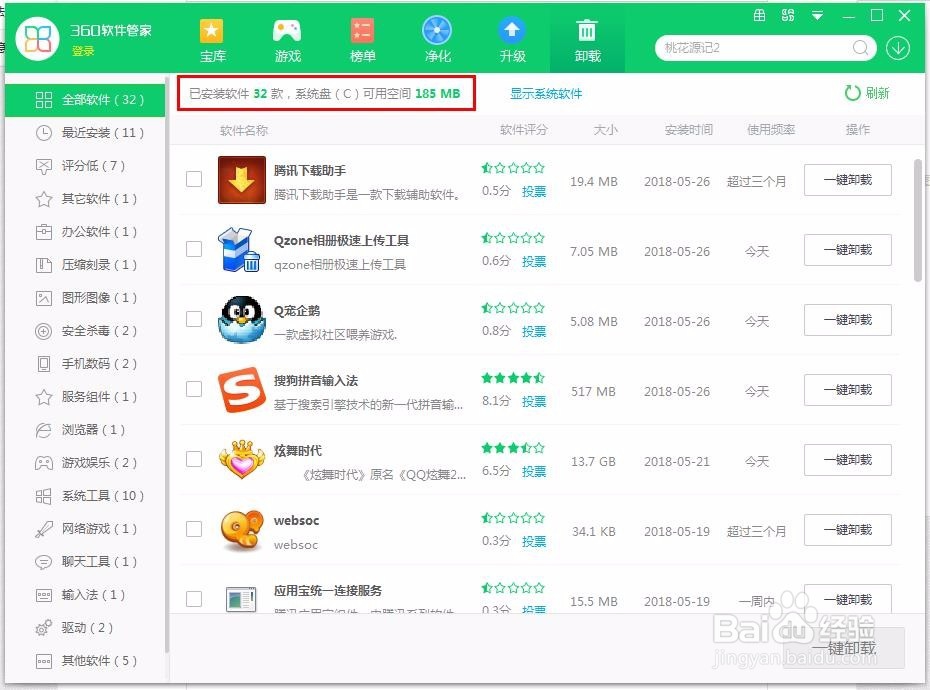Viewport: 930px width, 690px height.
Task: Click 一键卸载 for Qzone相册极速上传工具
Action: pyautogui.click(x=848, y=250)
